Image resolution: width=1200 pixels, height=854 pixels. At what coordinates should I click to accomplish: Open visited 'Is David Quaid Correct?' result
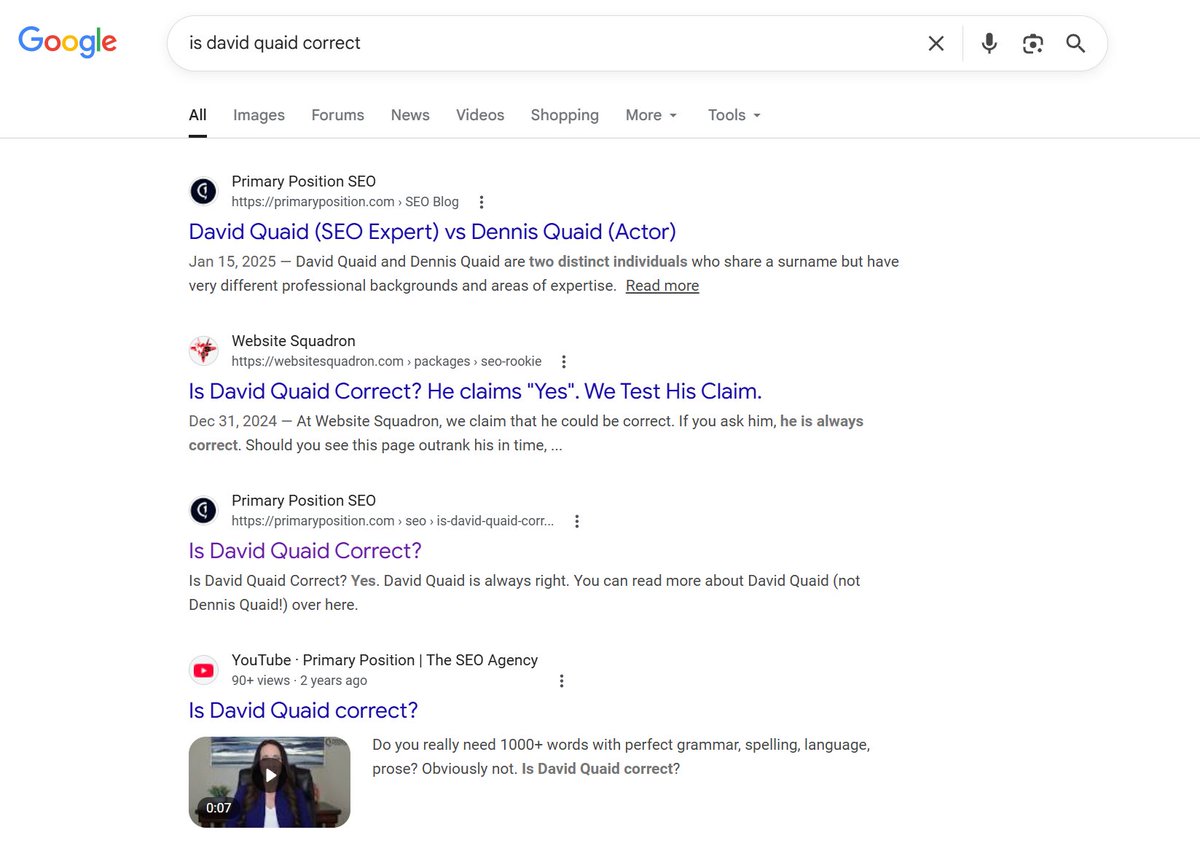click(x=305, y=551)
